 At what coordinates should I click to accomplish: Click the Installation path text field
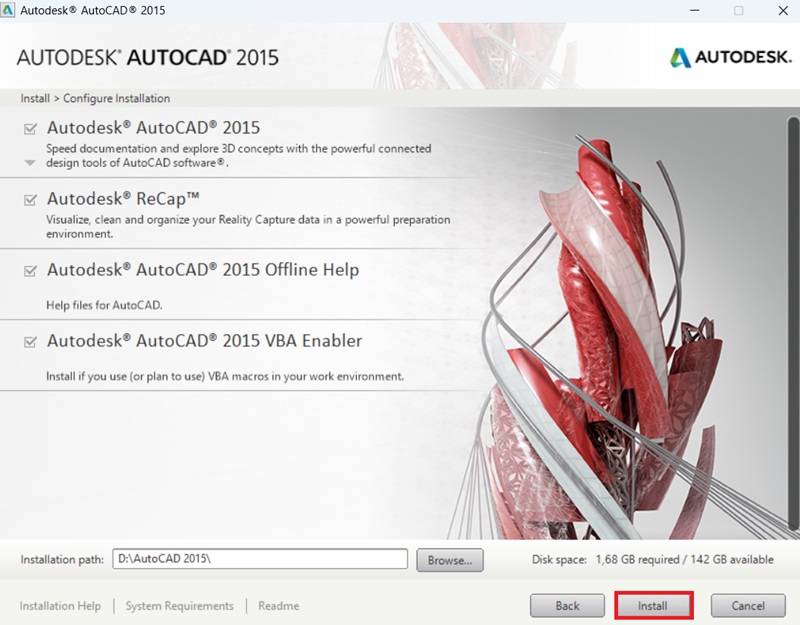[259, 559]
